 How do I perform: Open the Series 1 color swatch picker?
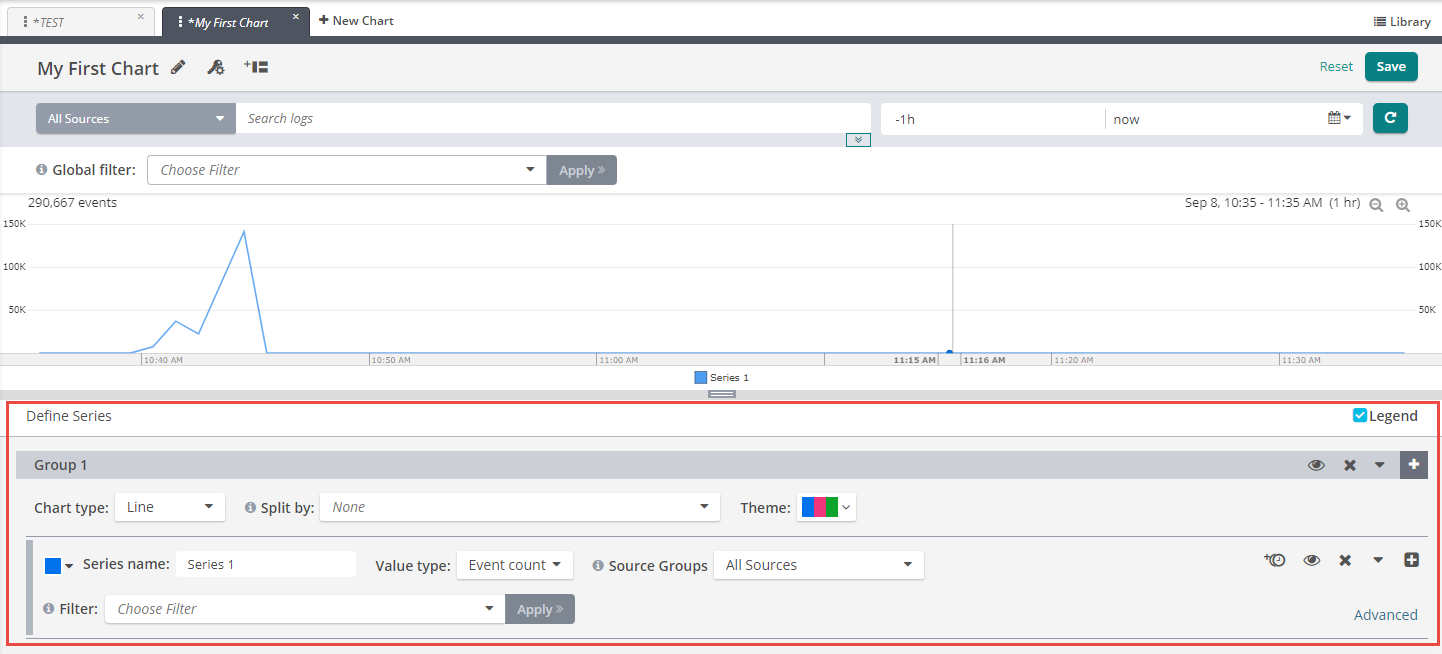pos(59,566)
